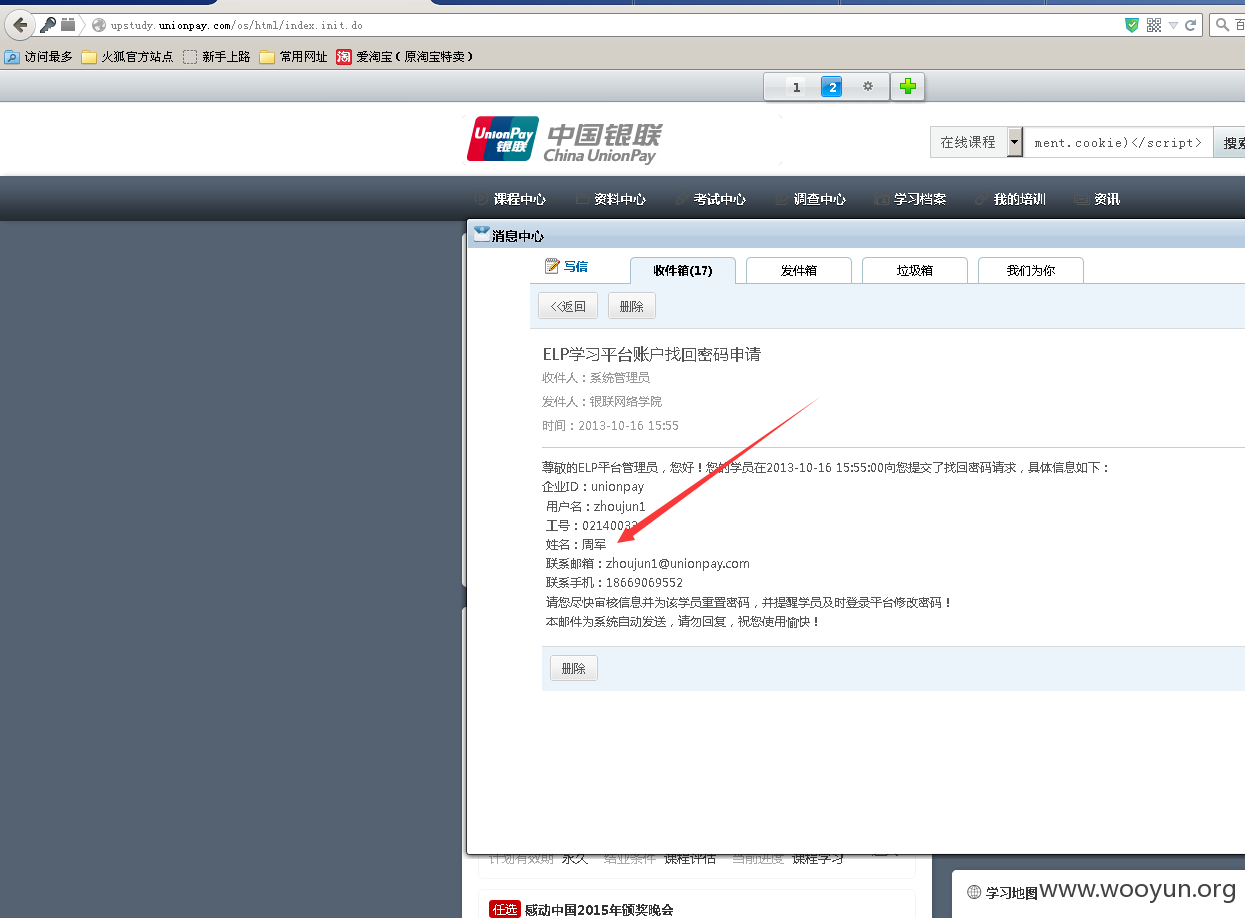Click the 收件人:系统管理员 line
This screenshot has height=918, width=1245.
596,378
